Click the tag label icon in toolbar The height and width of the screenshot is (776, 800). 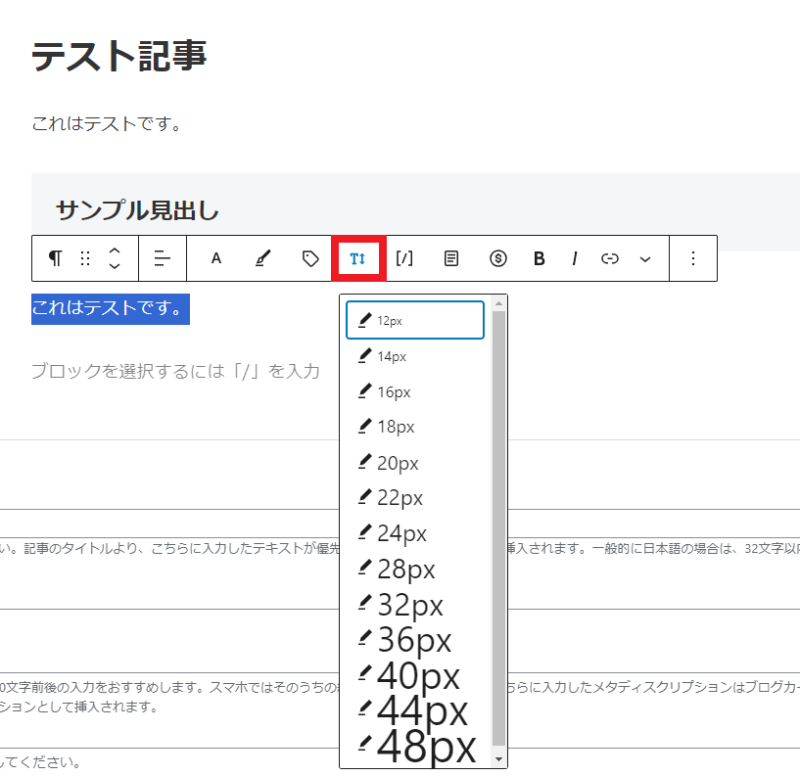point(309,258)
